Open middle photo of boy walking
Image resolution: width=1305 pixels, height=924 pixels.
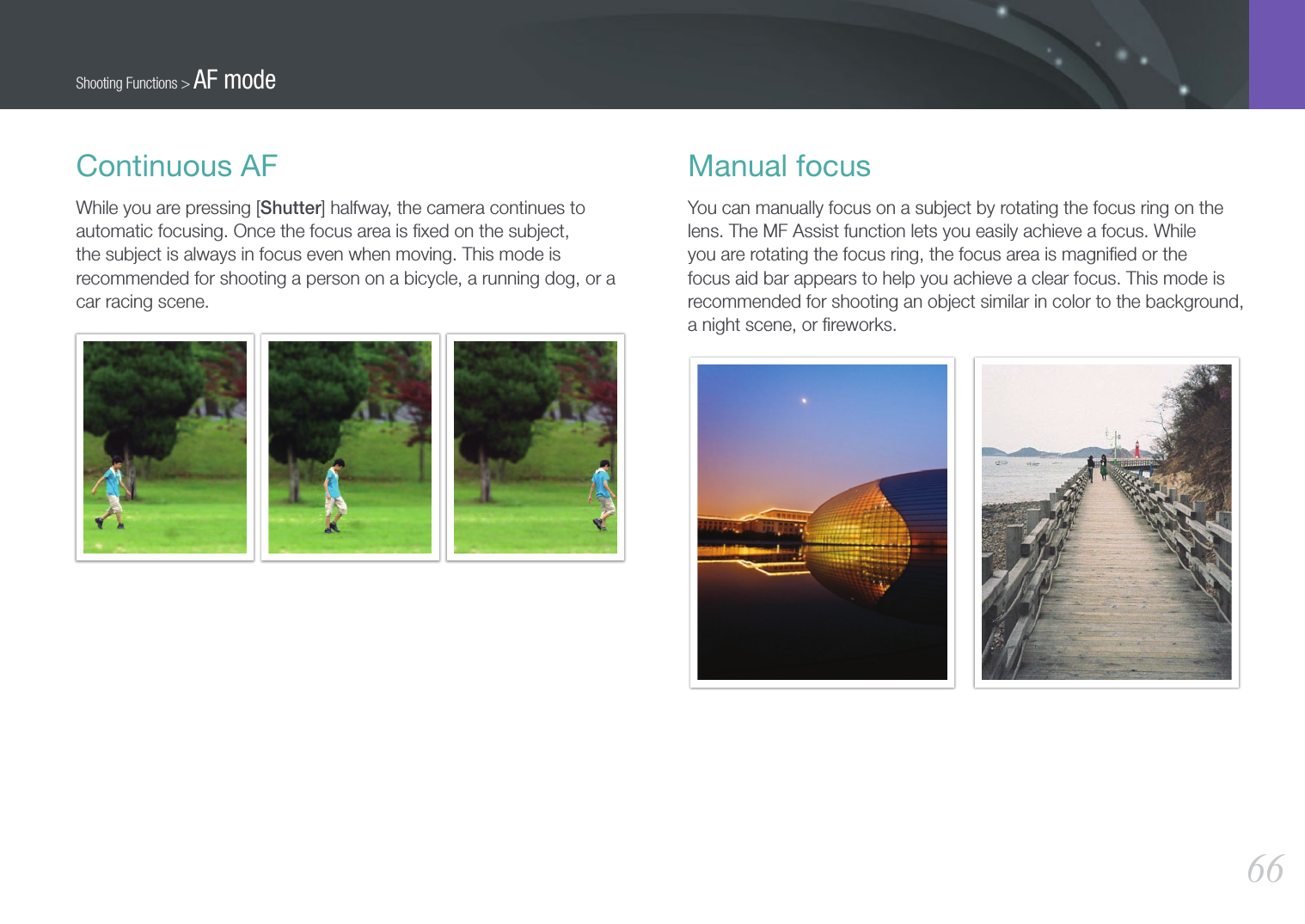click(350, 447)
